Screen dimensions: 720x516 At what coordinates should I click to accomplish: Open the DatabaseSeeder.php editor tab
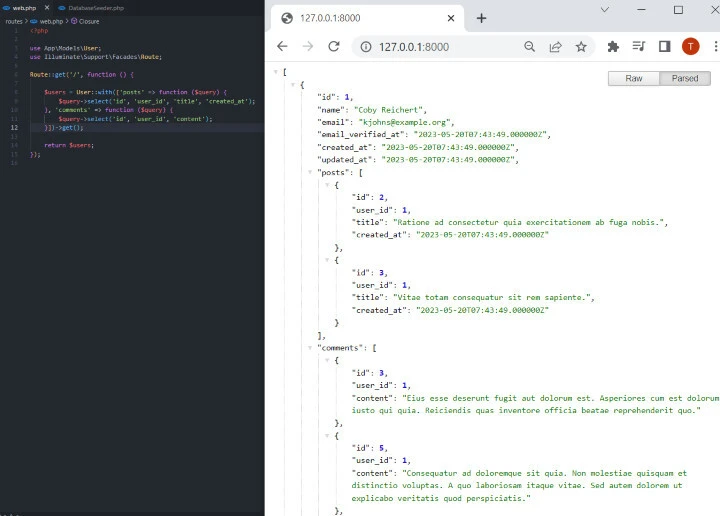95,8
